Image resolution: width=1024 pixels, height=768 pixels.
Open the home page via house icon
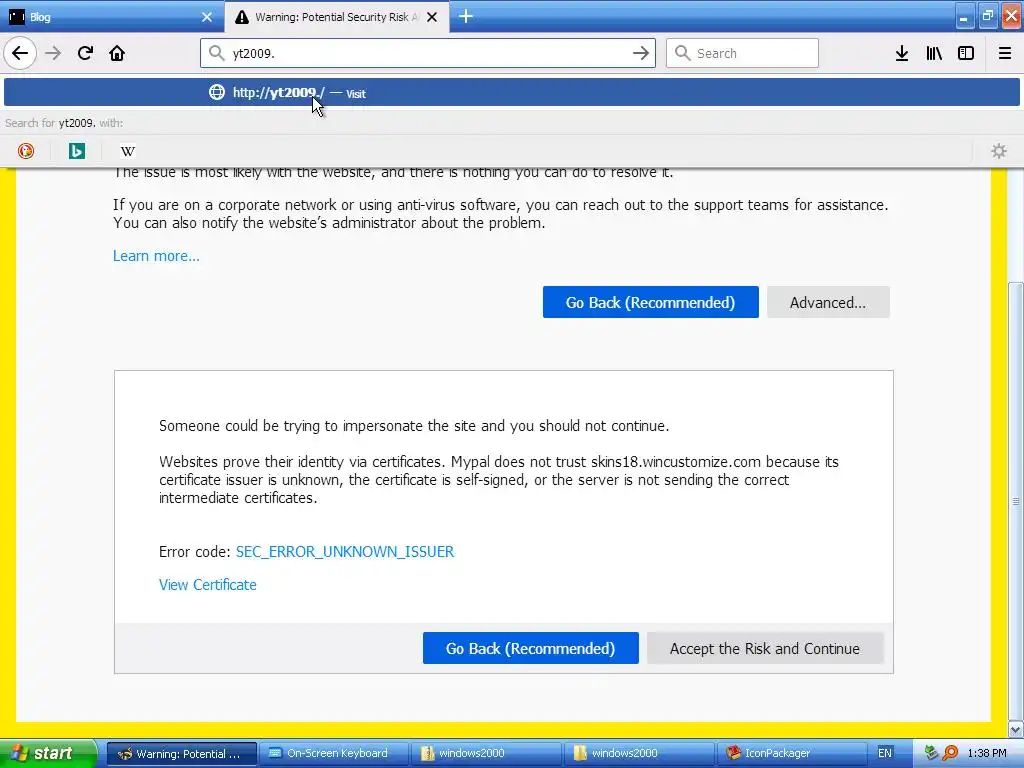[x=117, y=53]
